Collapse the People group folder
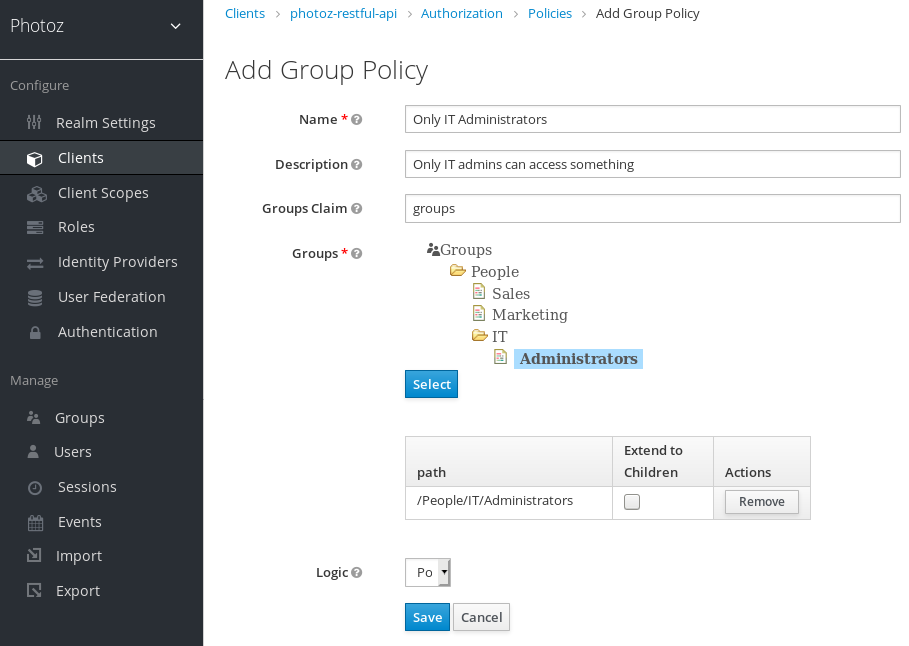 (x=458, y=272)
